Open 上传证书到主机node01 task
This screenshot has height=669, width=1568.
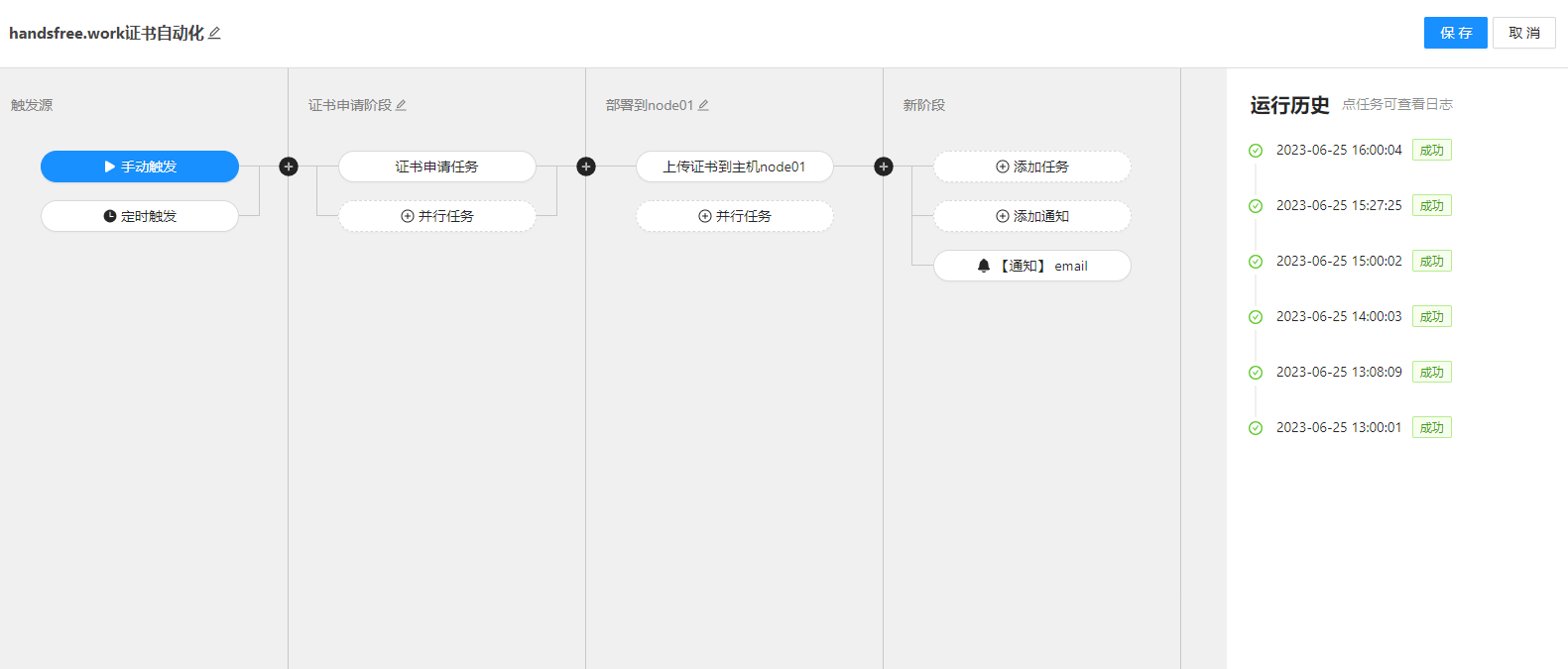[735, 167]
